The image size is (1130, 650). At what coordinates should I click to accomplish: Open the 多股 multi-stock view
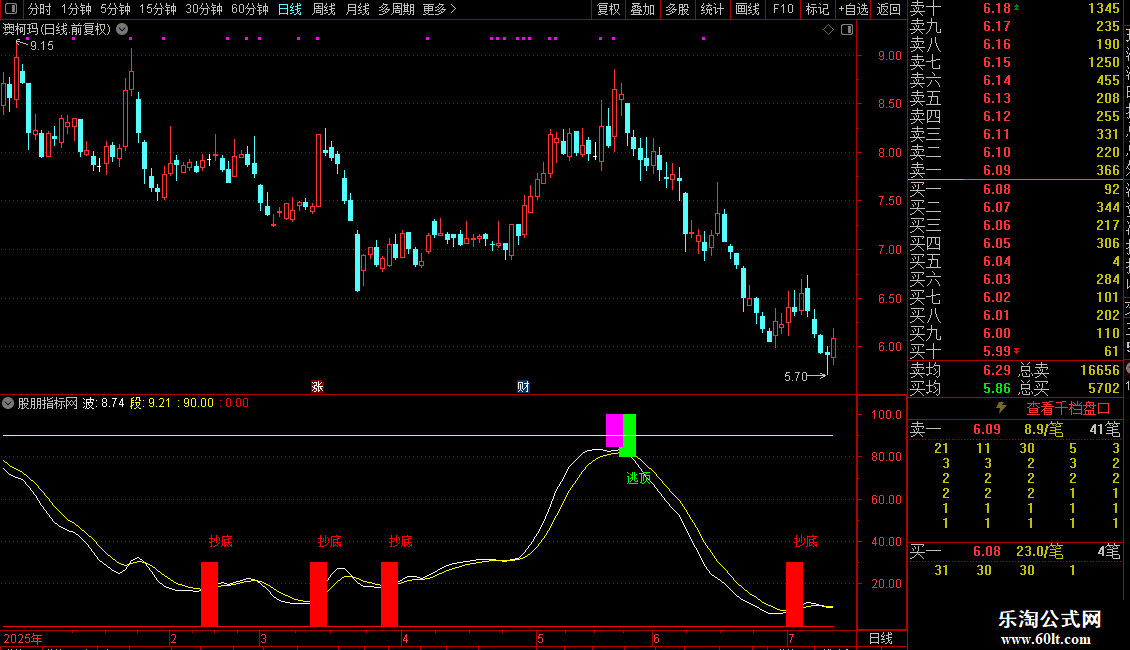click(x=677, y=9)
